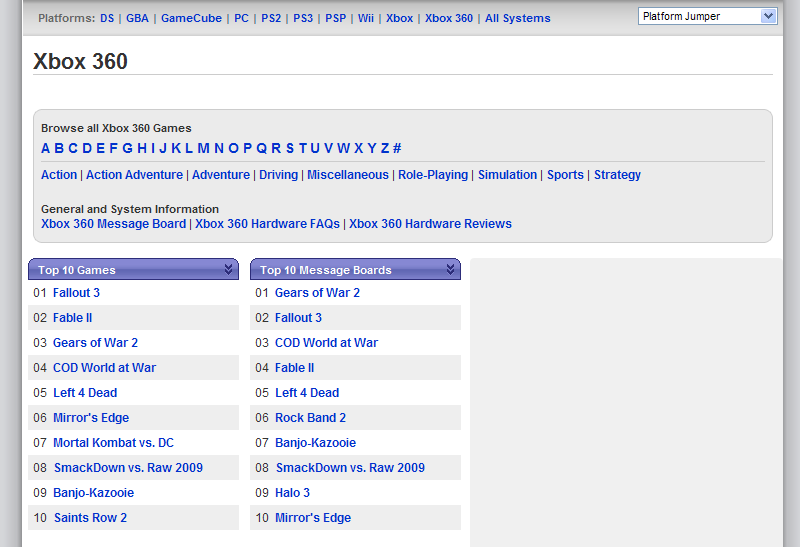This screenshot has width=800, height=547.
Task: Open Xbox 360 Hardware Reviews
Action: click(x=430, y=223)
